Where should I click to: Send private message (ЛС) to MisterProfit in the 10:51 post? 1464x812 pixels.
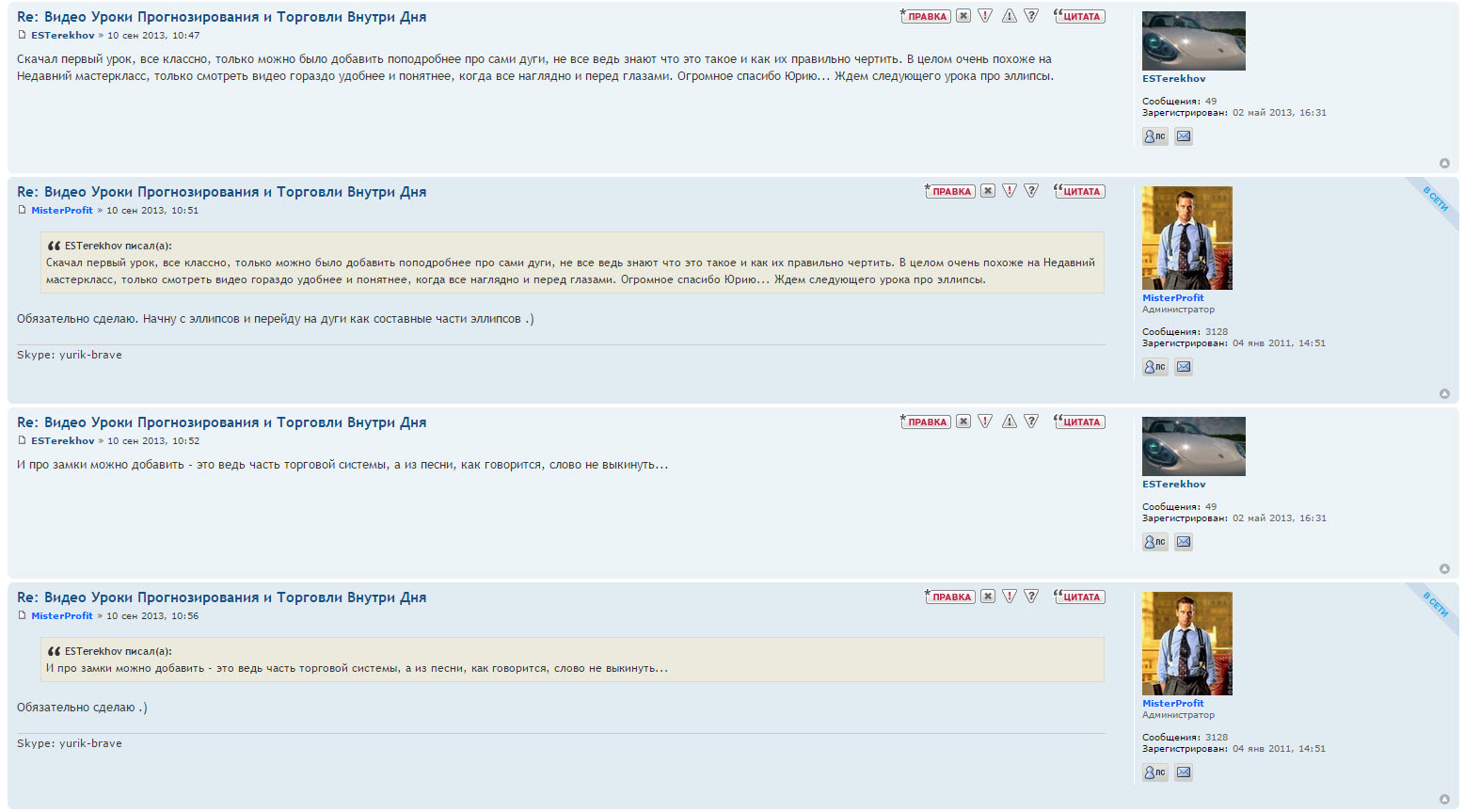point(1154,367)
